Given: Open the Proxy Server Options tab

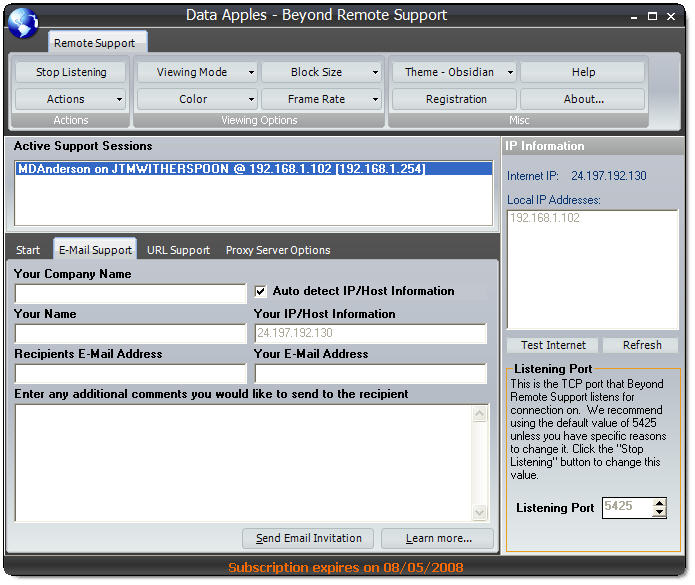Looking at the screenshot, I should [277, 250].
